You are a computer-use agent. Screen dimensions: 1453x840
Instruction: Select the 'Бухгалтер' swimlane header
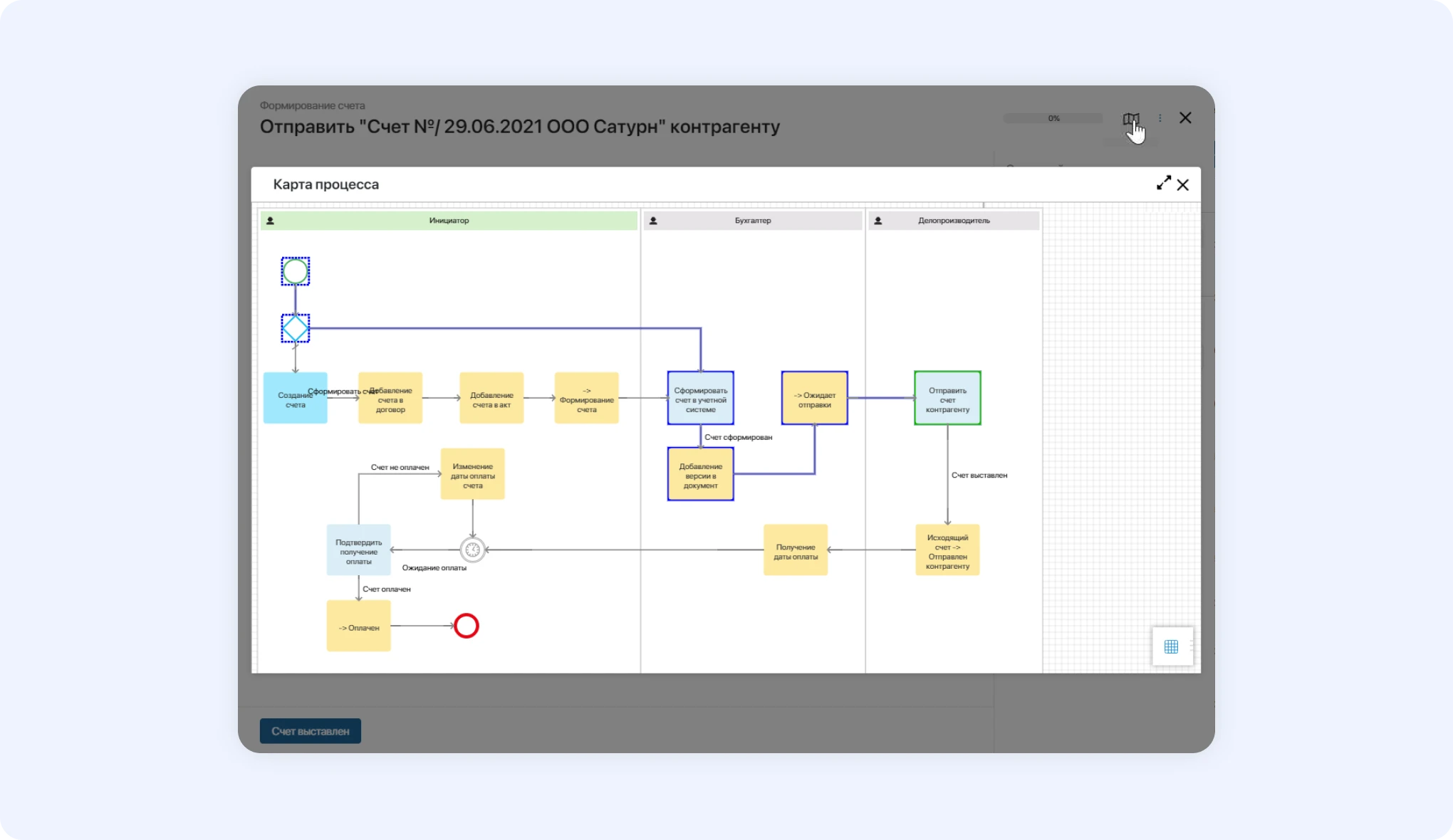pyautogui.click(x=753, y=221)
